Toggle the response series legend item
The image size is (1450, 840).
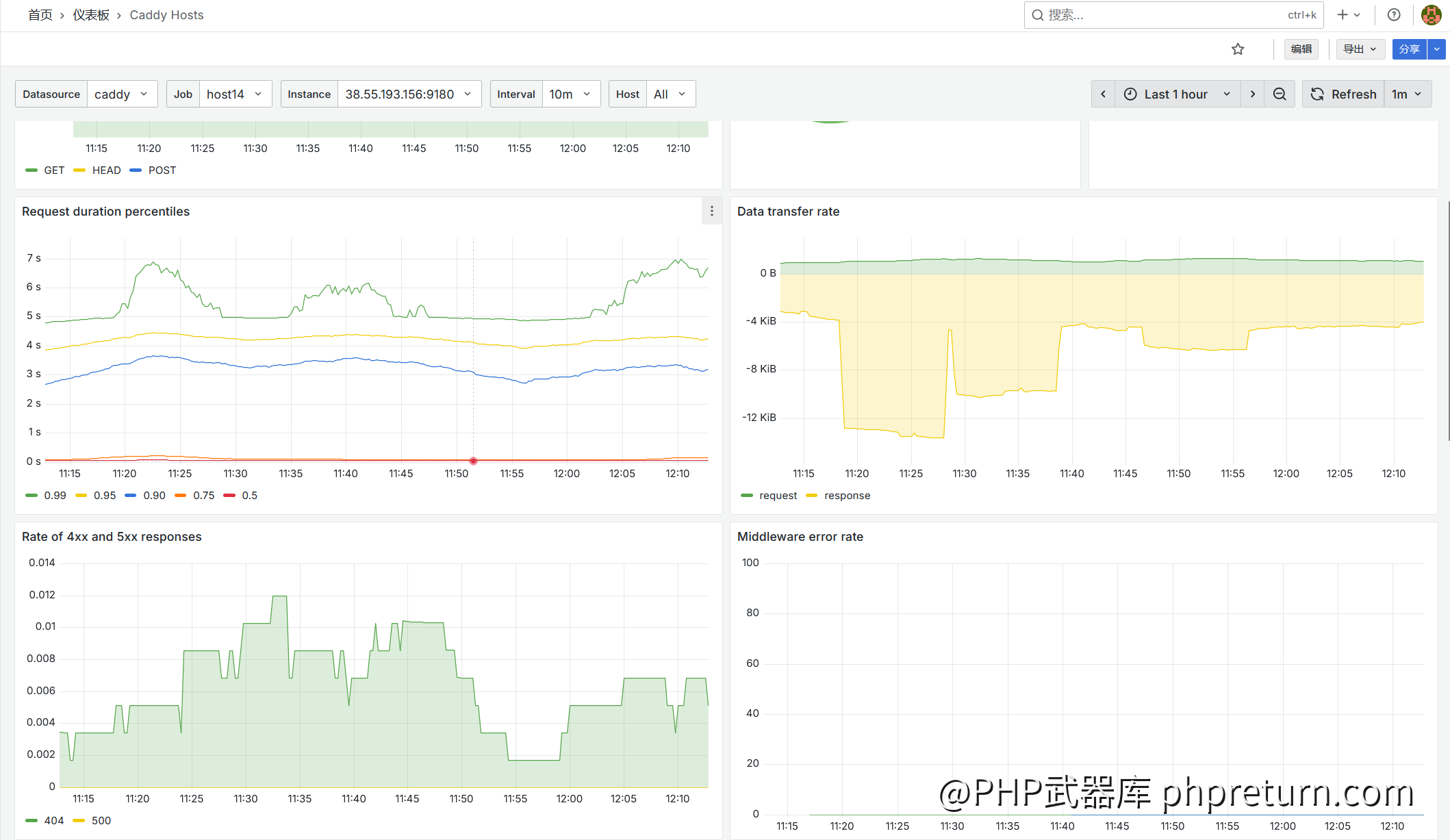(847, 496)
